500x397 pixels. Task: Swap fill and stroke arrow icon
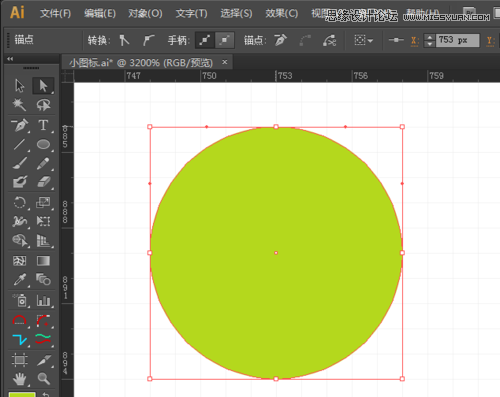[x=46, y=394]
